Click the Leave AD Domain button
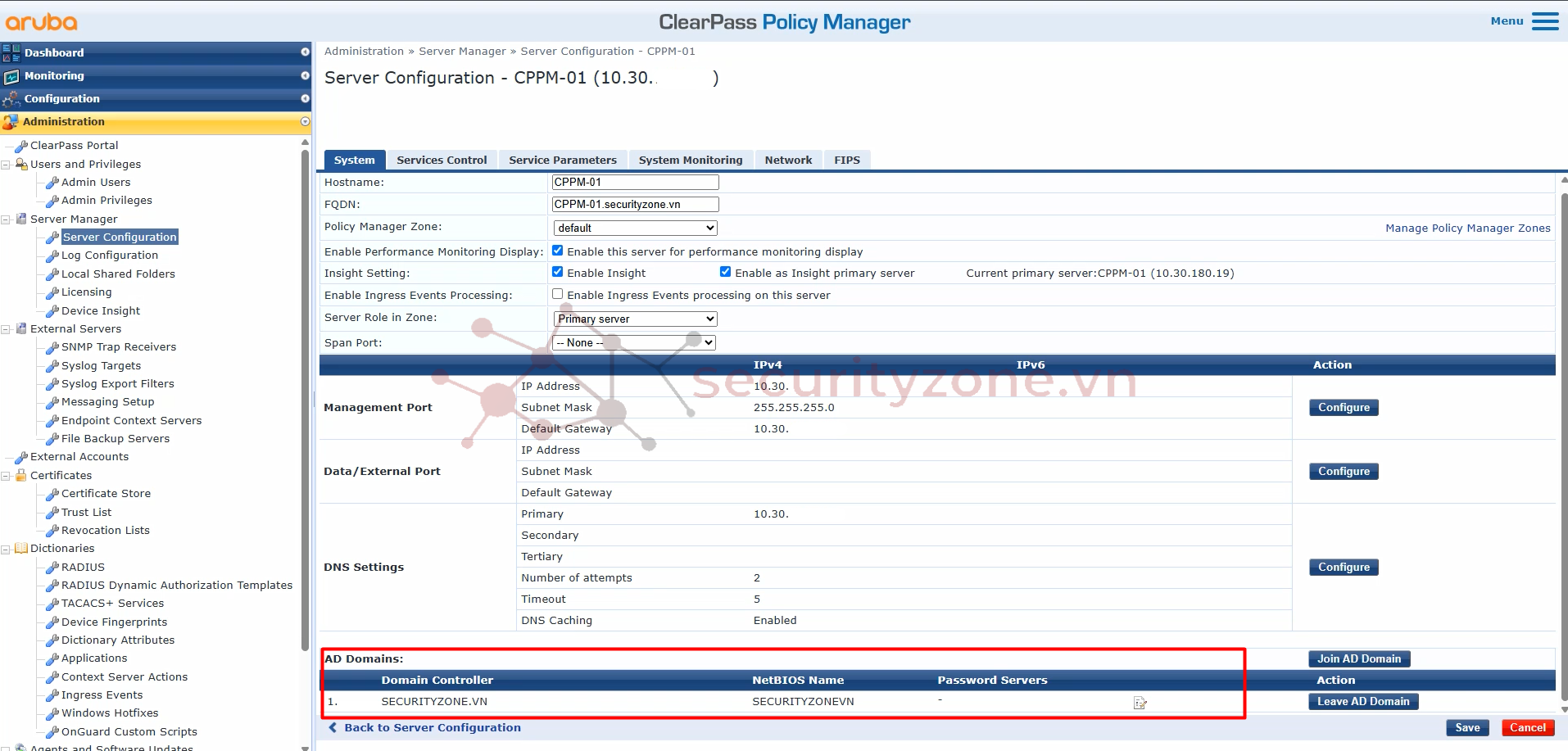The width and height of the screenshot is (1568, 751). point(1363,701)
